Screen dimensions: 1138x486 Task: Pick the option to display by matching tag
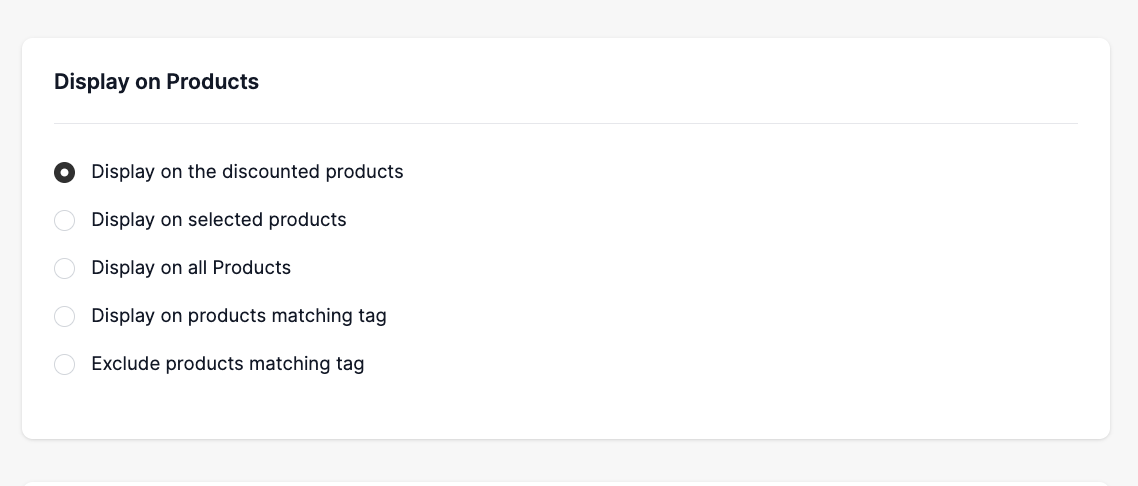[64, 316]
